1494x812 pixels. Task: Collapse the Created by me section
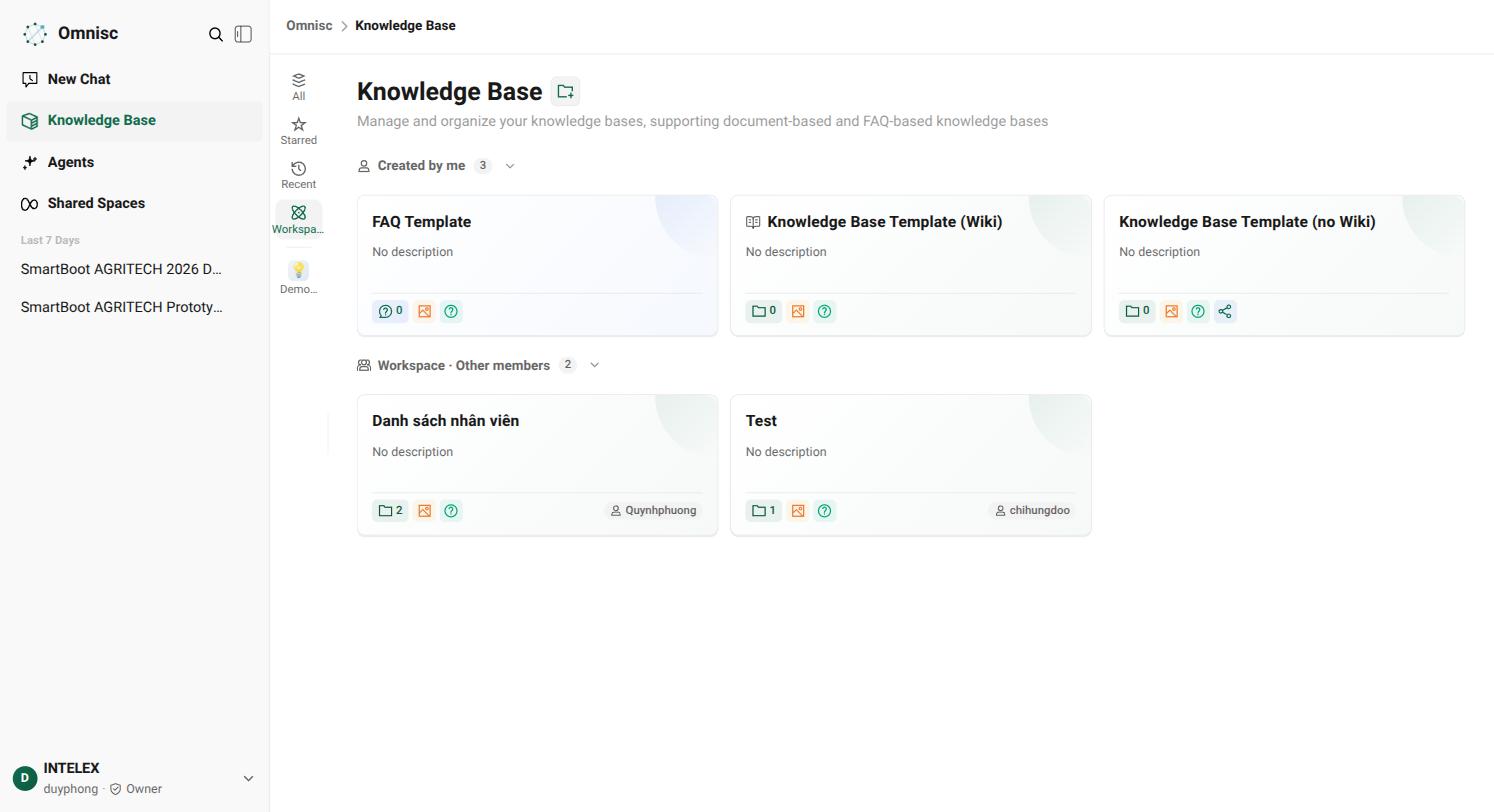coord(510,166)
